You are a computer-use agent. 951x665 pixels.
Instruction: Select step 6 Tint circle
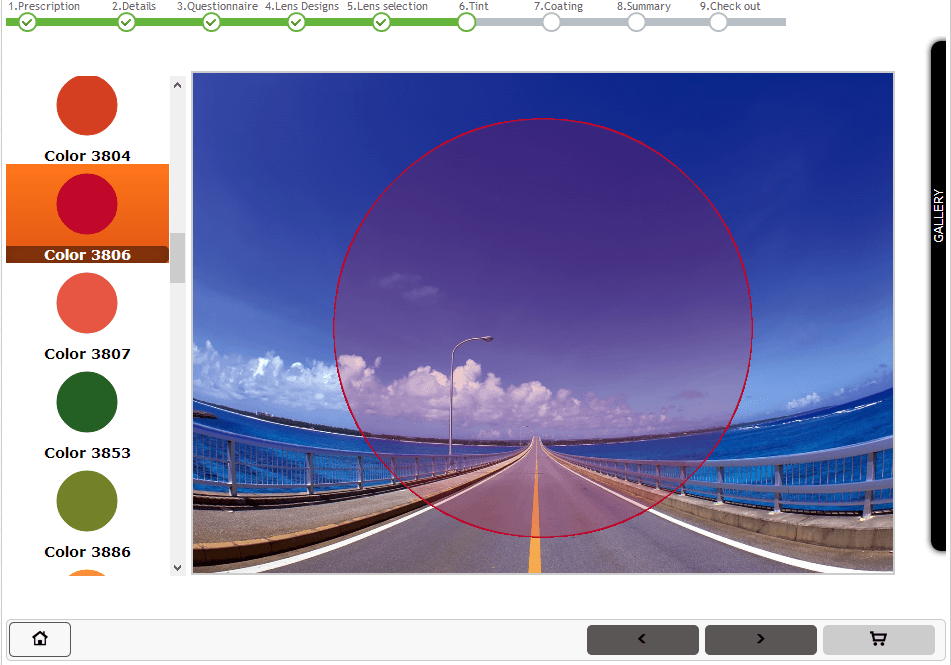click(x=466, y=22)
